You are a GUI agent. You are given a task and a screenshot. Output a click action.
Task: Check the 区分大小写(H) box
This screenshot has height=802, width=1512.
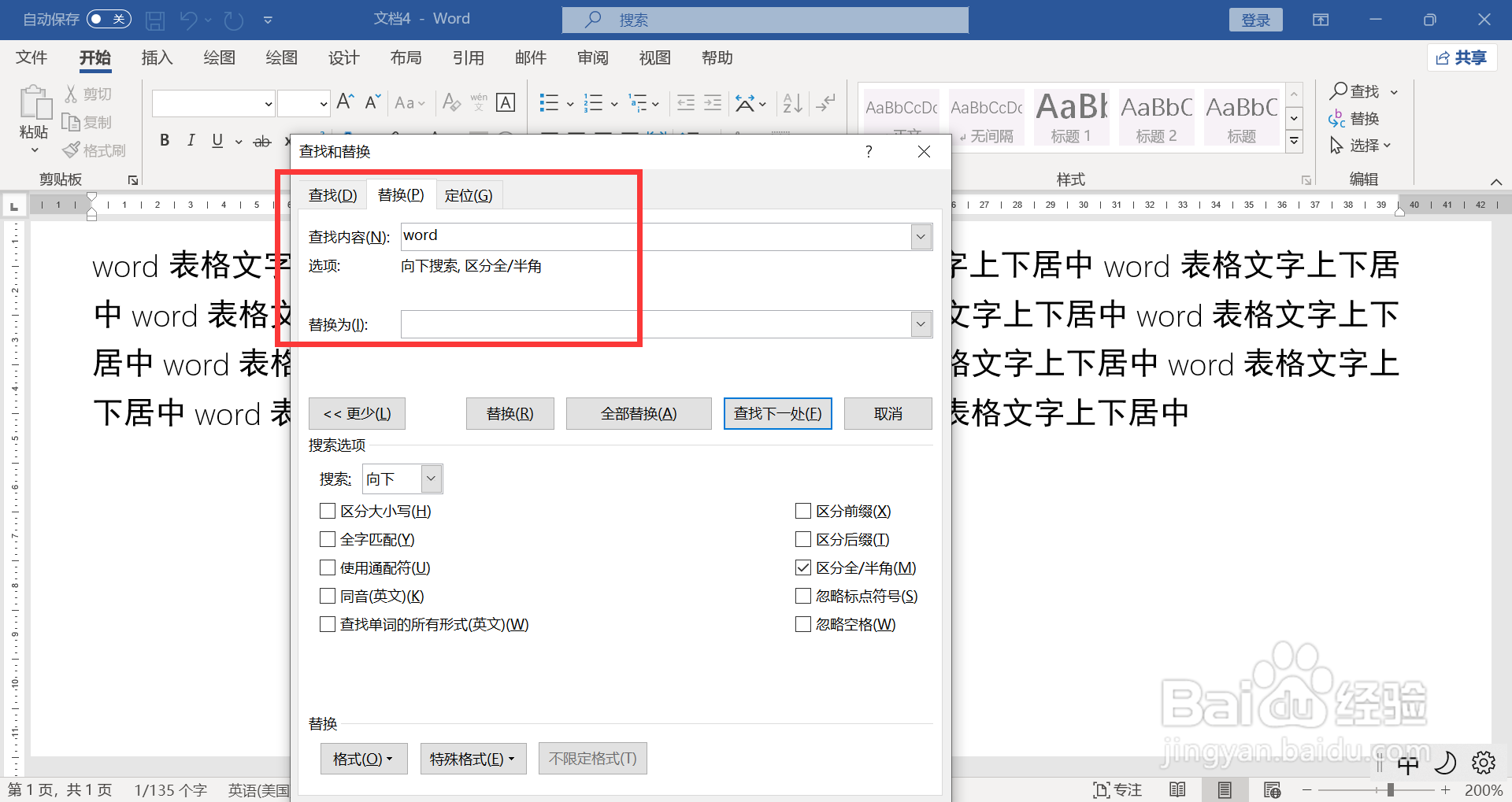point(328,511)
